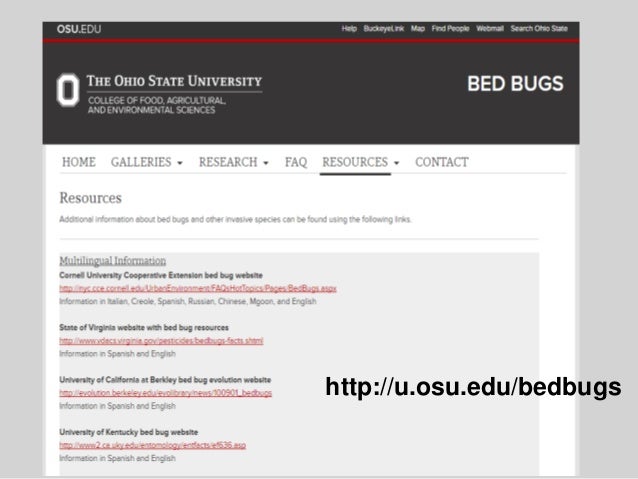Click State of Virginia website title text
This screenshot has width=638, height=479.
[144, 328]
